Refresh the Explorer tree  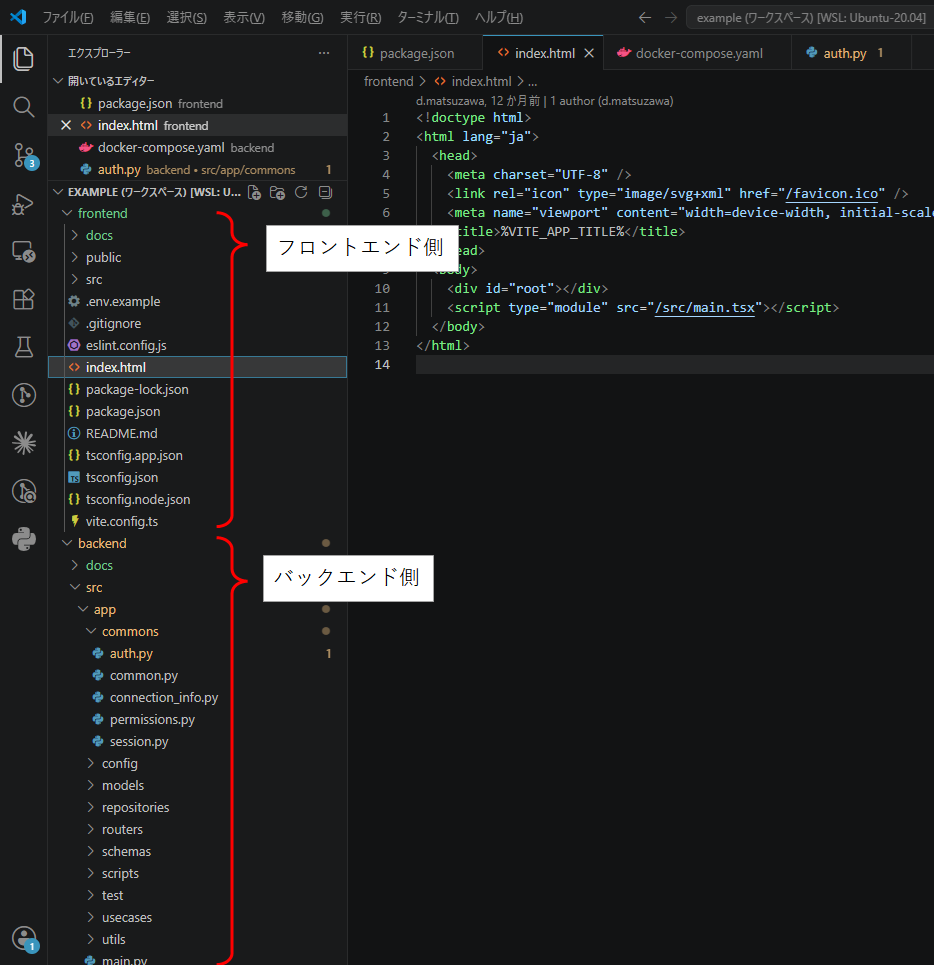[301, 193]
